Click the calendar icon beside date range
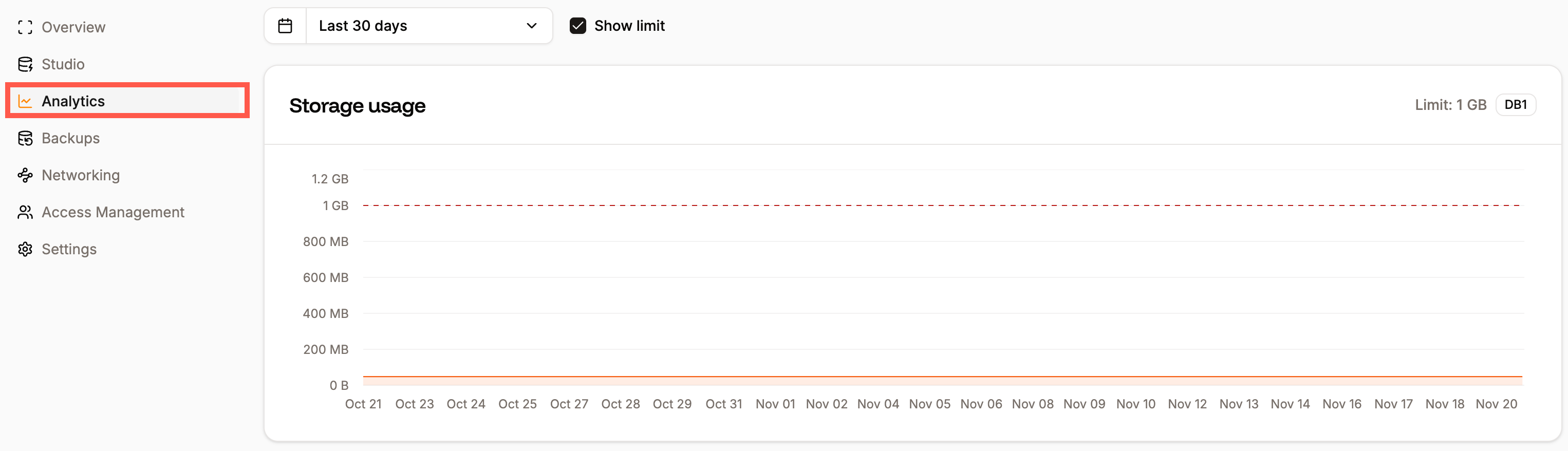1568x451 pixels. click(285, 26)
